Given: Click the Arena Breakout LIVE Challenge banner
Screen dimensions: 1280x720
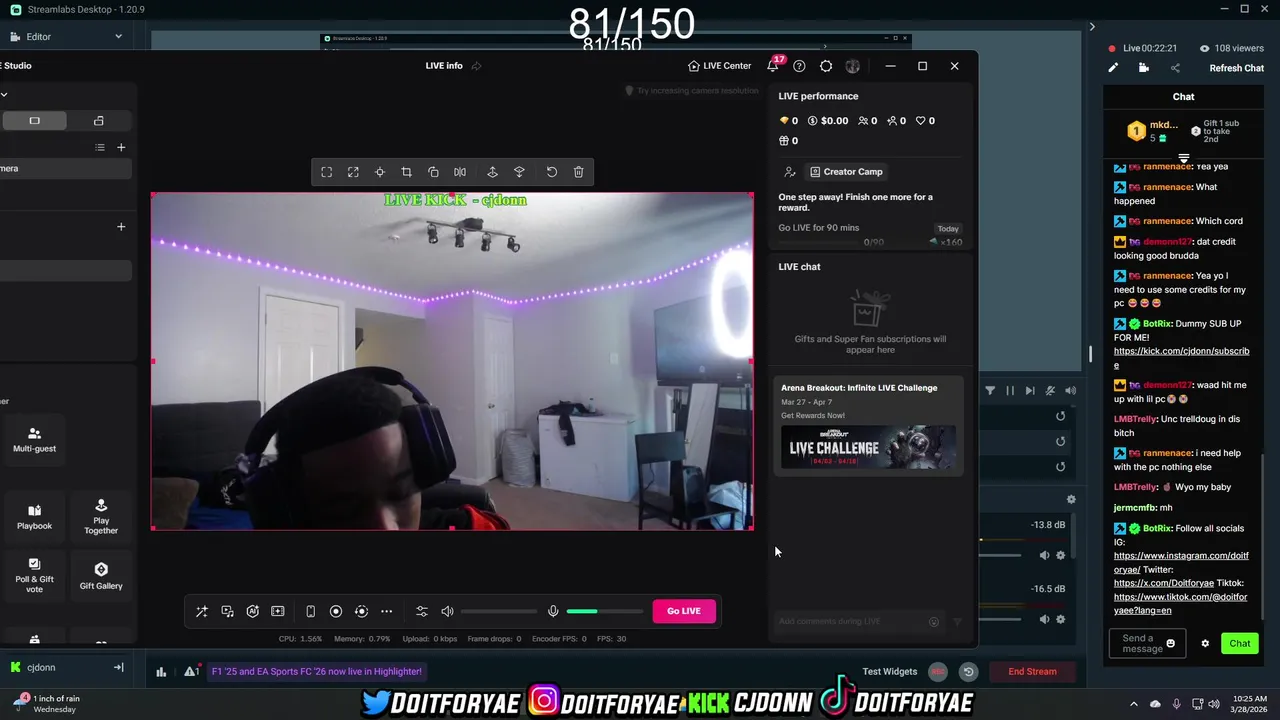Looking at the screenshot, I should coord(868,447).
